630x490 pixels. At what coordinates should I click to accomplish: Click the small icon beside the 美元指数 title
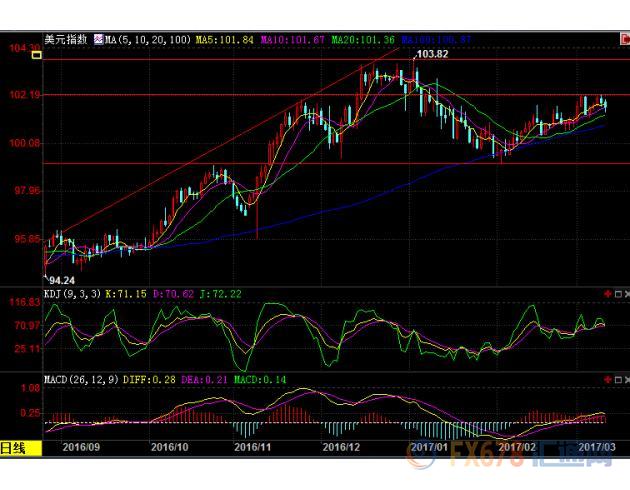point(99,40)
